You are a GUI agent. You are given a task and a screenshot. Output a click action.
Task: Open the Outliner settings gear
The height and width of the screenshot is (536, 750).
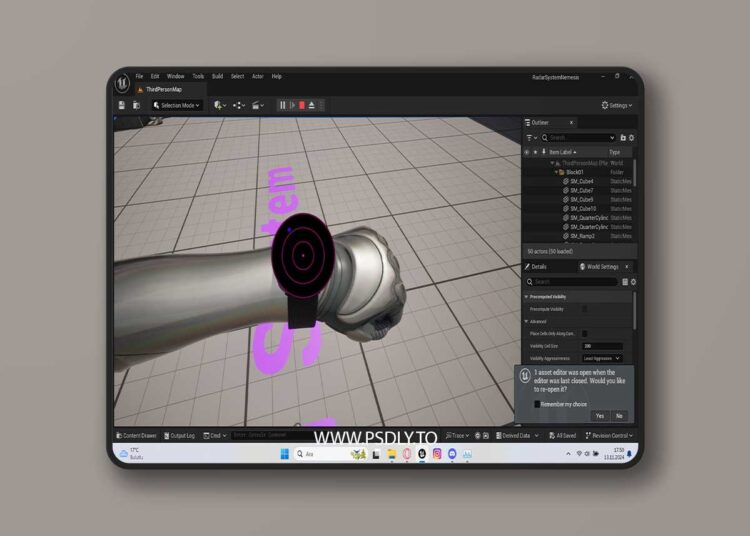click(x=631, y=138)
